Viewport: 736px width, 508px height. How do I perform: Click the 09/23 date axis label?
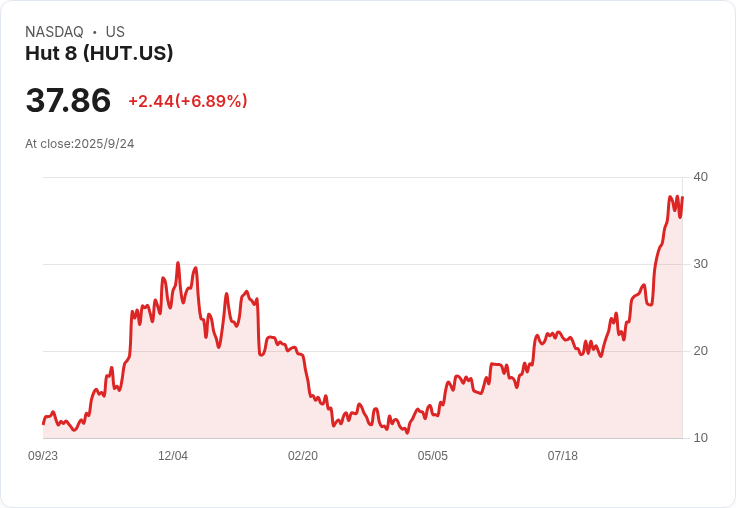click(43, 455)
